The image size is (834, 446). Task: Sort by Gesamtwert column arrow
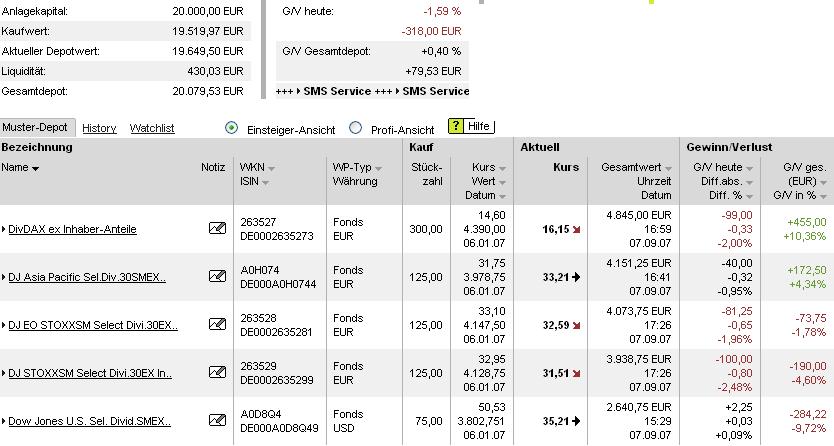[x=667, y=168]
